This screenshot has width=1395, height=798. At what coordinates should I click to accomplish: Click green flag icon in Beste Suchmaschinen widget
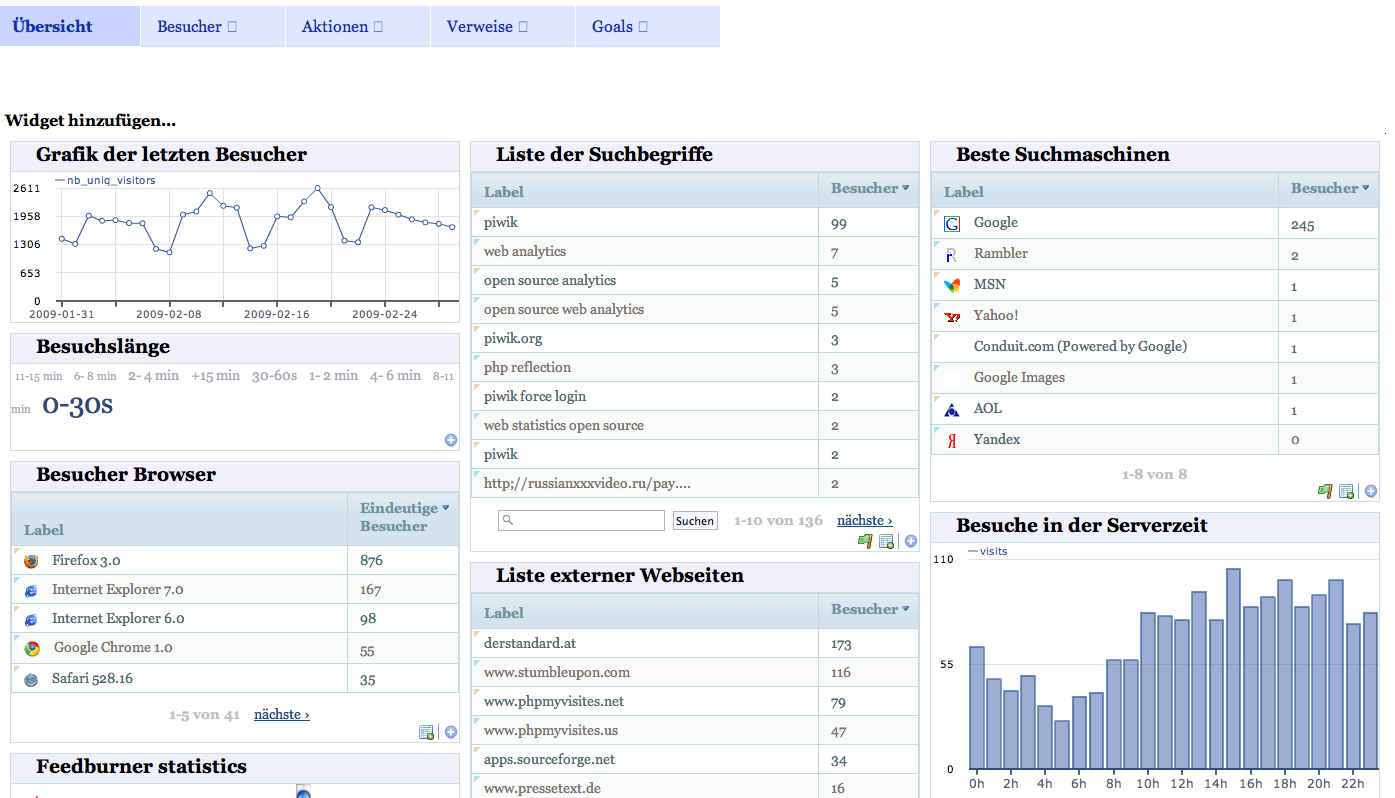click(1325, 491)
